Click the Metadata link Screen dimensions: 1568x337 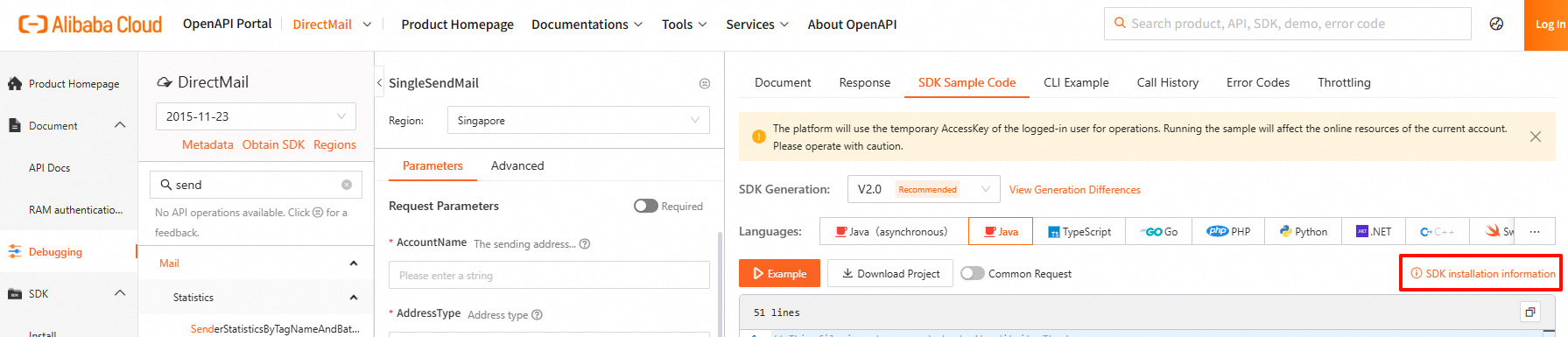click(x=207, y=144)
